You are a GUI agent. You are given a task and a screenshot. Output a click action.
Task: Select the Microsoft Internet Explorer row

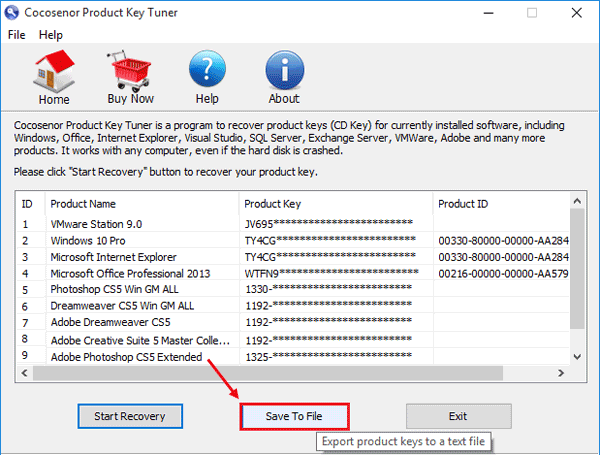[x=293, y=257]
